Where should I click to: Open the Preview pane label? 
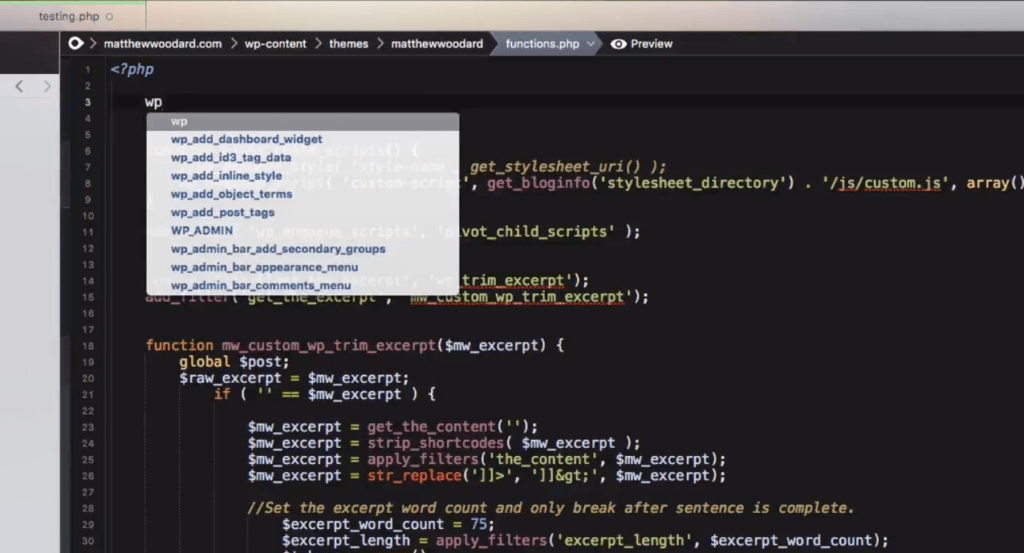(651, 44)
